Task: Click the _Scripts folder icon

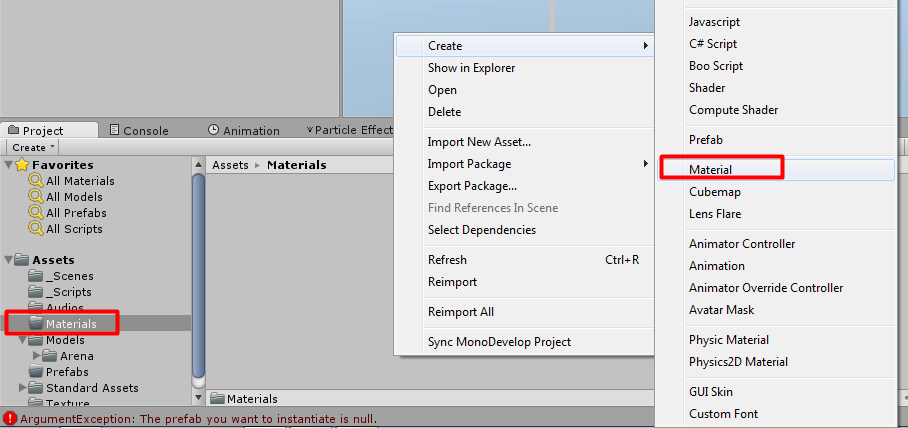Action: tap(36, 292)
